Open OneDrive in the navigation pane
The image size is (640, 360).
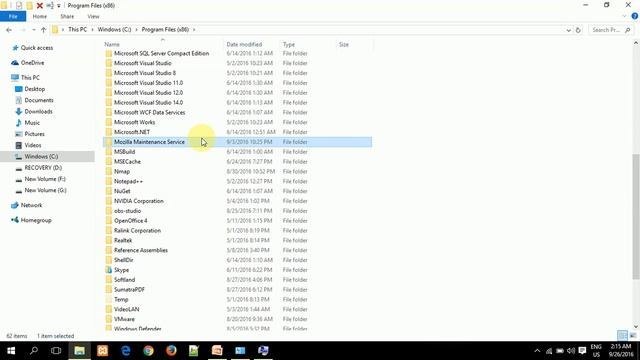pyautogui.click(x=32, y=63)
